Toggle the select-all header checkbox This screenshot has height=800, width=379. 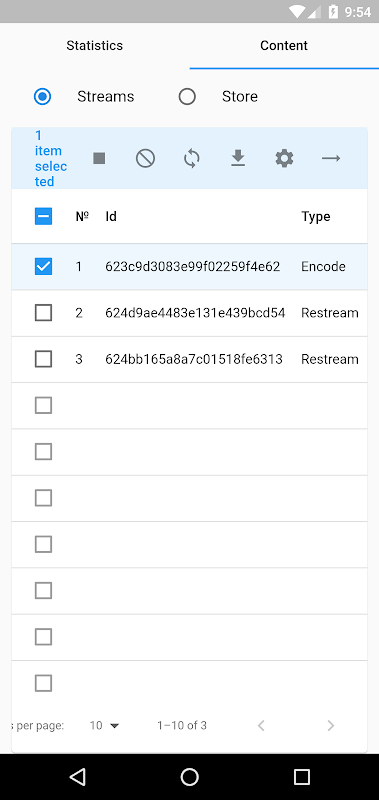pos(43,216)
